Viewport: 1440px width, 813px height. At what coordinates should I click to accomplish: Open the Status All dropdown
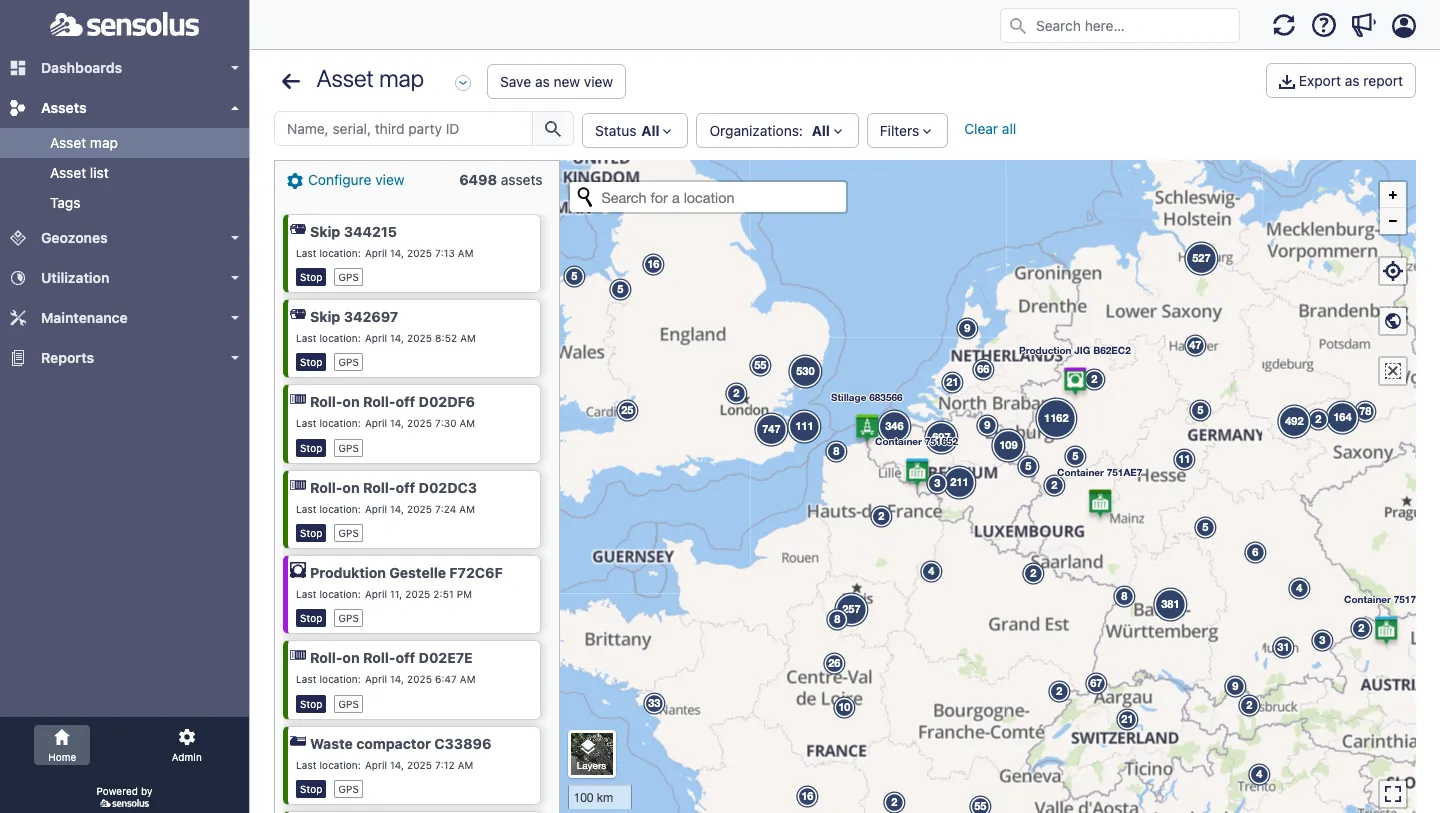coord(634,131)
